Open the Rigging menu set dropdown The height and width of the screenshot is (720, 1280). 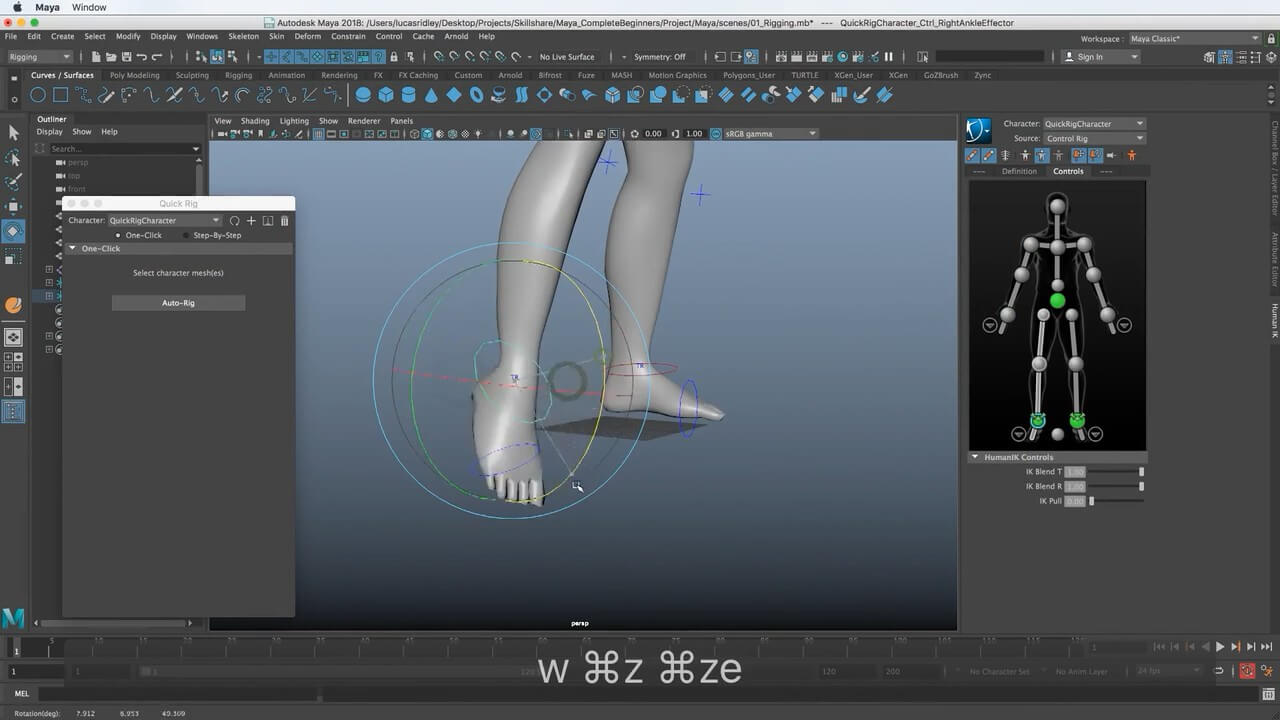tap(40, 57)
